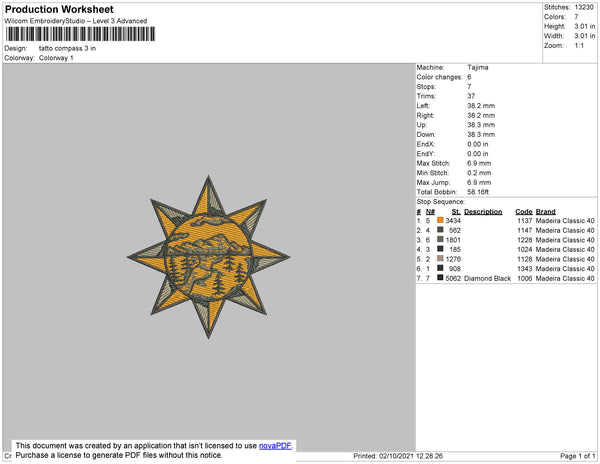Click the tan 1276 thread color swatch
The image size is (600, 464).
(440, 258)
